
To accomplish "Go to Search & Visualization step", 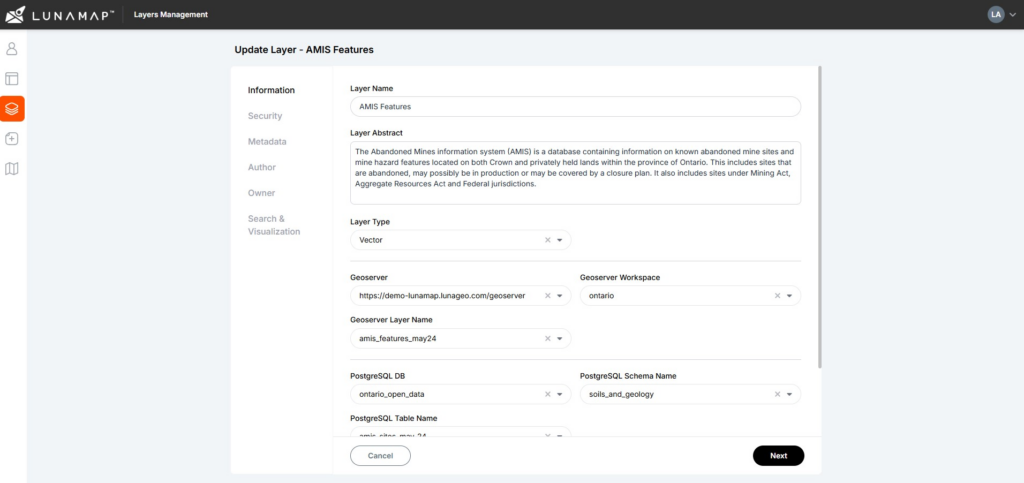I will coord(274,225).
